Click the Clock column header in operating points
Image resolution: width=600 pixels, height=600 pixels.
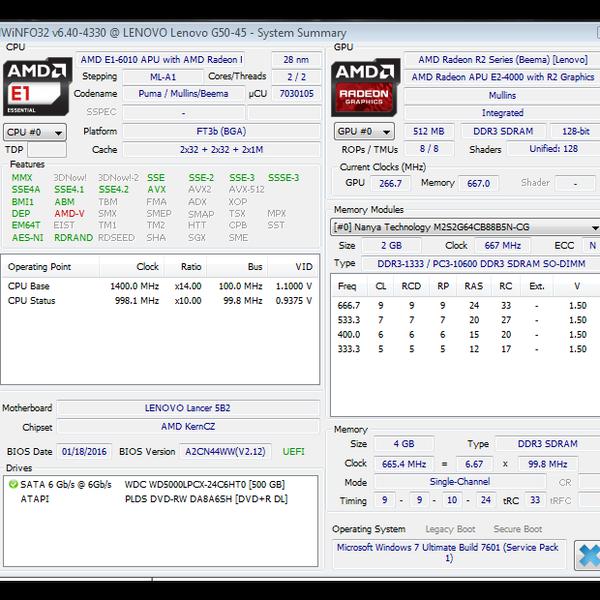point(132,267)
